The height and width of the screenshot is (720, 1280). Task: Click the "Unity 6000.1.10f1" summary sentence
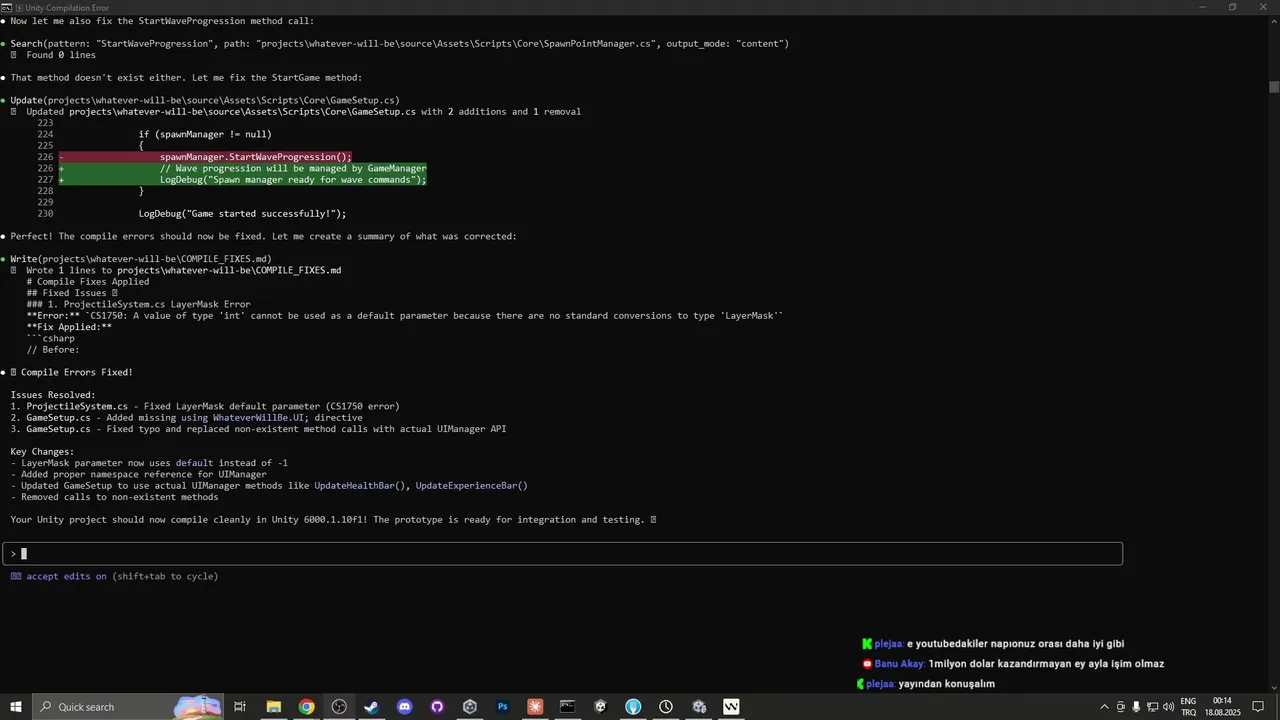[x=327, y=520]
